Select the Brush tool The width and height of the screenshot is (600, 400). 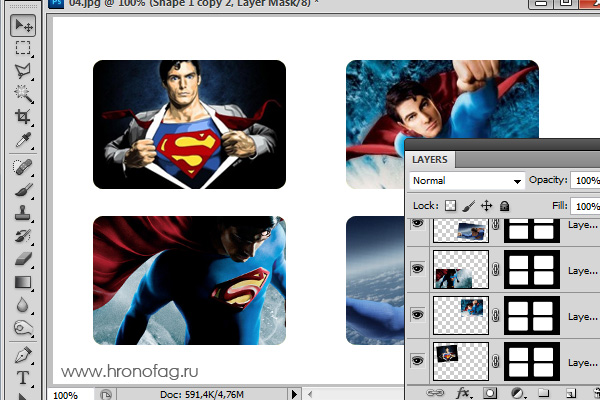click(23, 190)
